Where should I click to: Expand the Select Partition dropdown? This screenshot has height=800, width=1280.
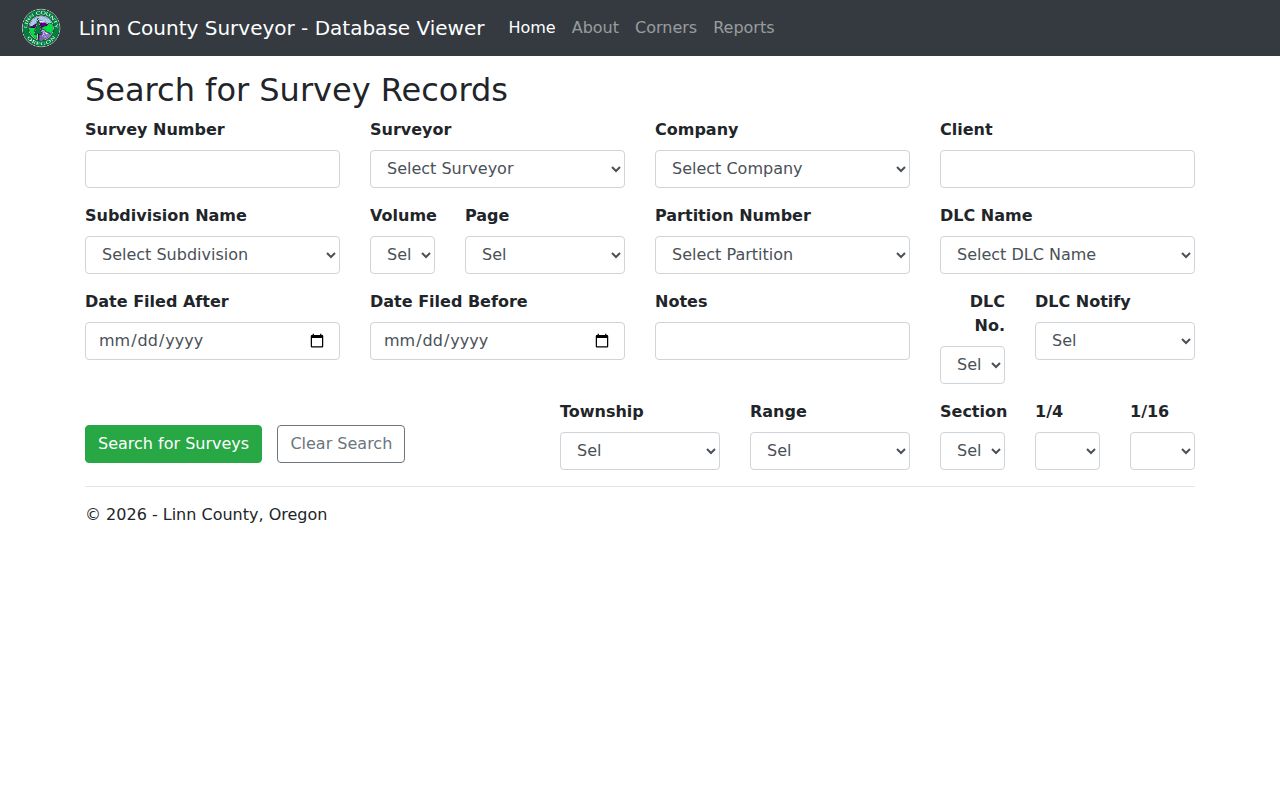782,255
